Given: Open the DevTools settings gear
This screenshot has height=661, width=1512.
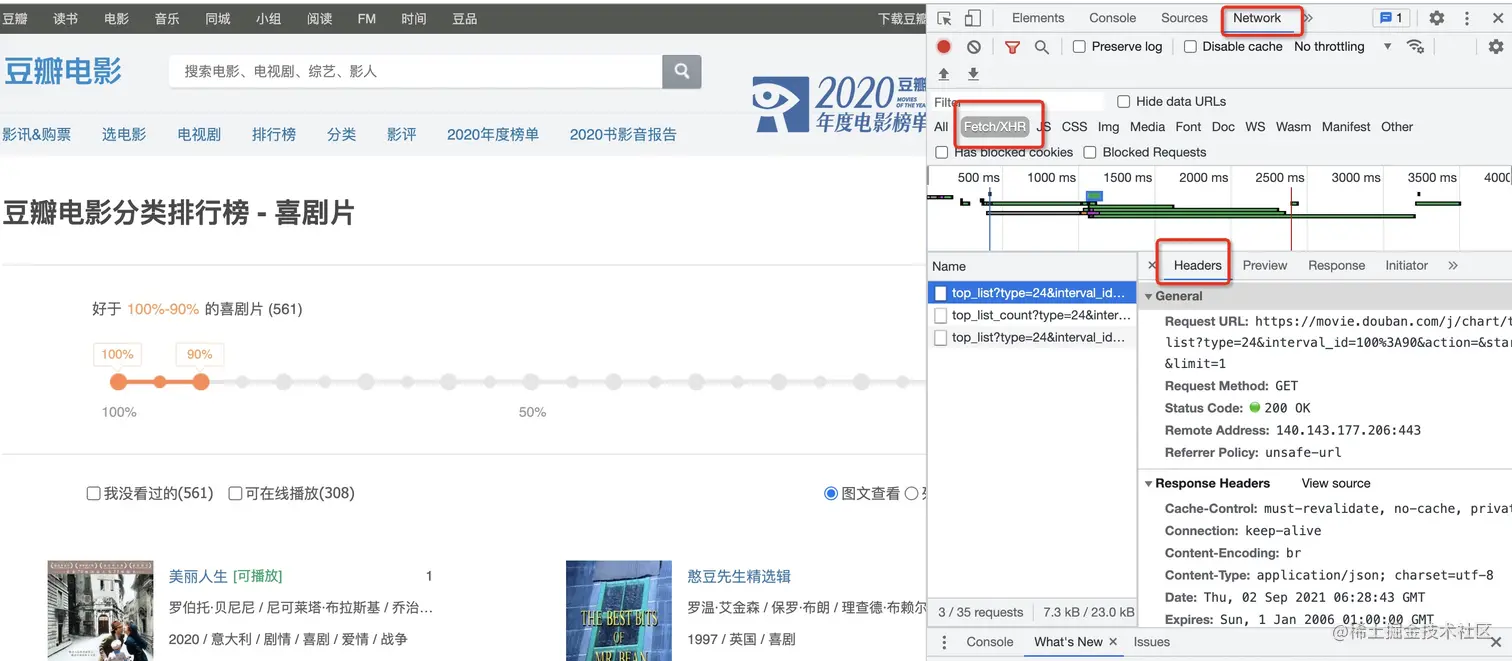Looking at the screenshot, I should tap(1437, 18).
